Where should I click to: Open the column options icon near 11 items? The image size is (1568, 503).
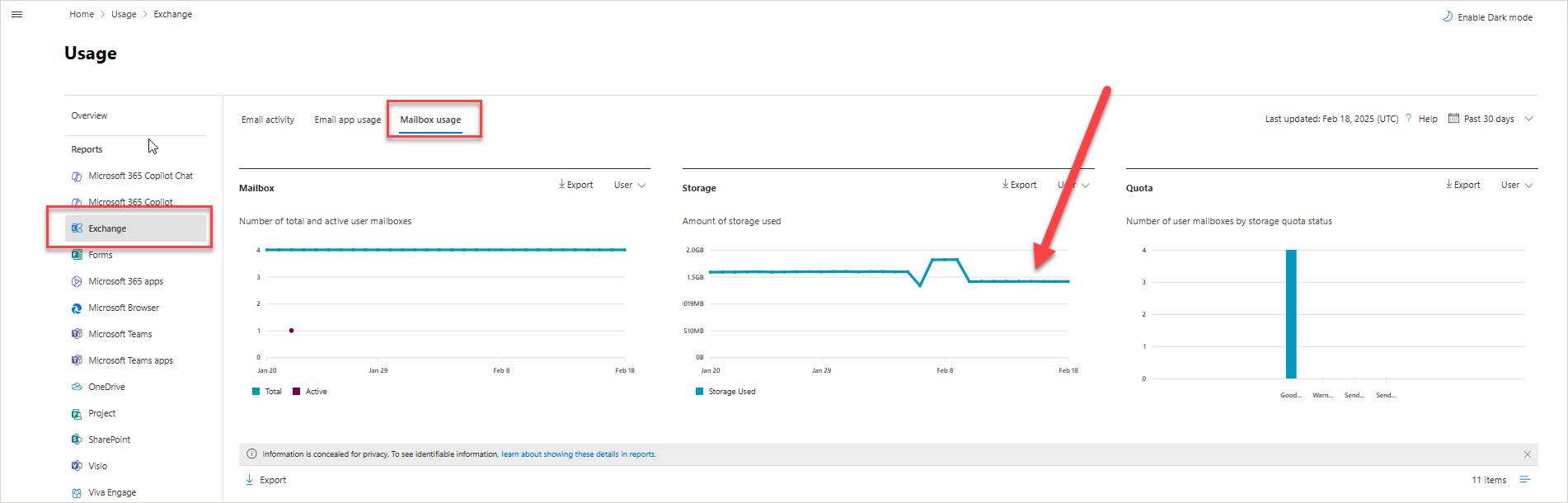point(1524,480)
